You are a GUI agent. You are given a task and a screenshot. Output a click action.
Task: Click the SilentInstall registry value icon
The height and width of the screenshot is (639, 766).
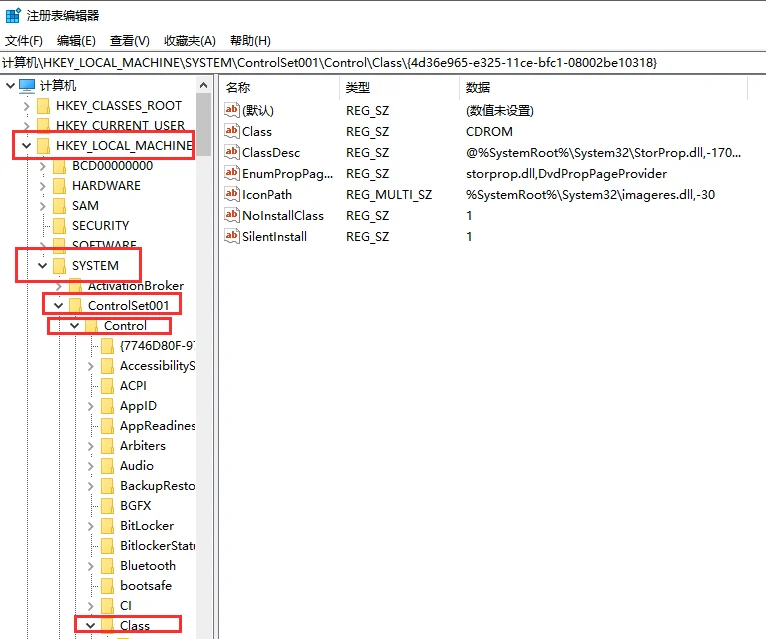[x=232, y=236]
